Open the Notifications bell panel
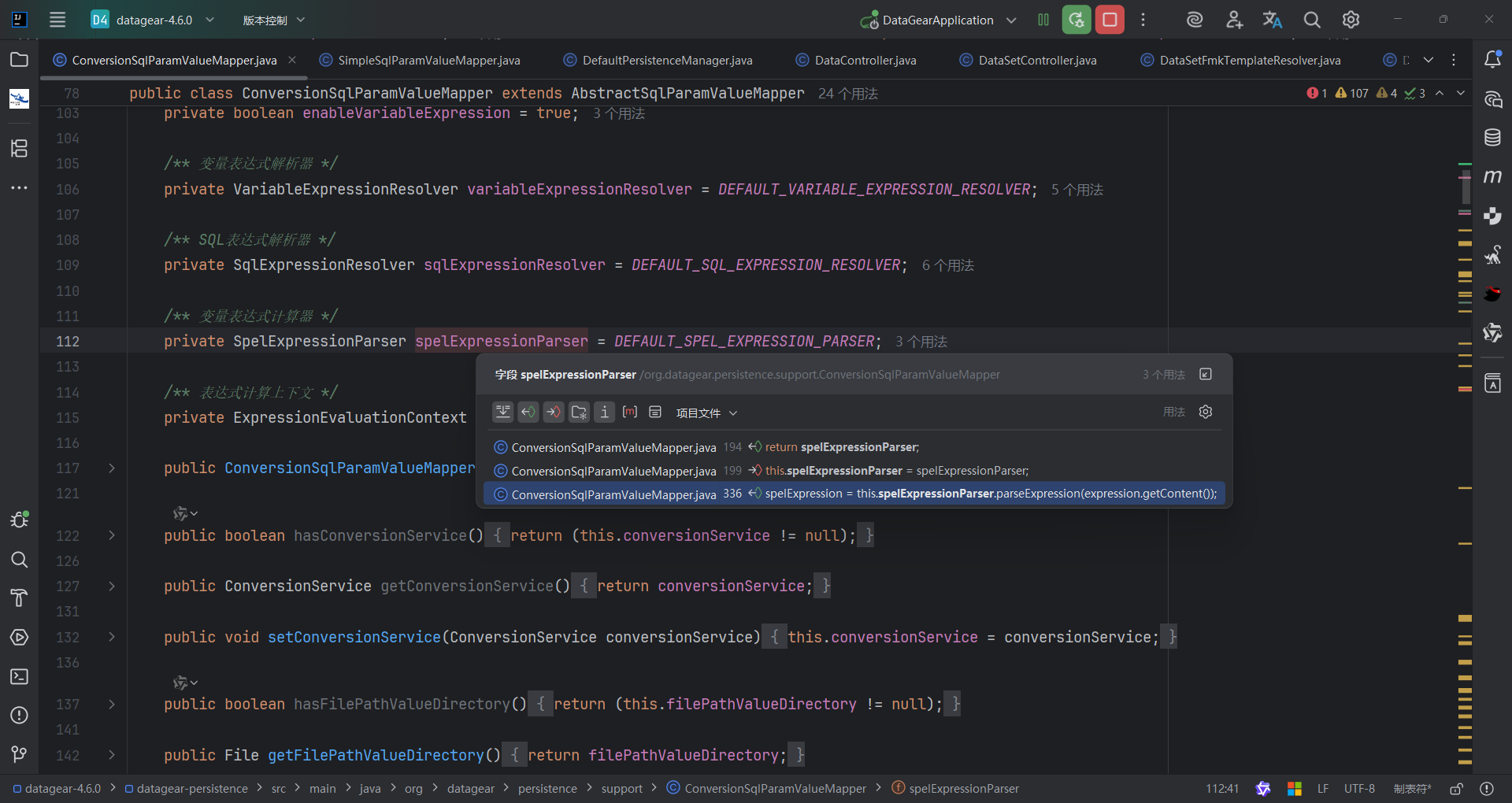The width and height of the screenshot is (1512, 803). (x=1492, y=60)
